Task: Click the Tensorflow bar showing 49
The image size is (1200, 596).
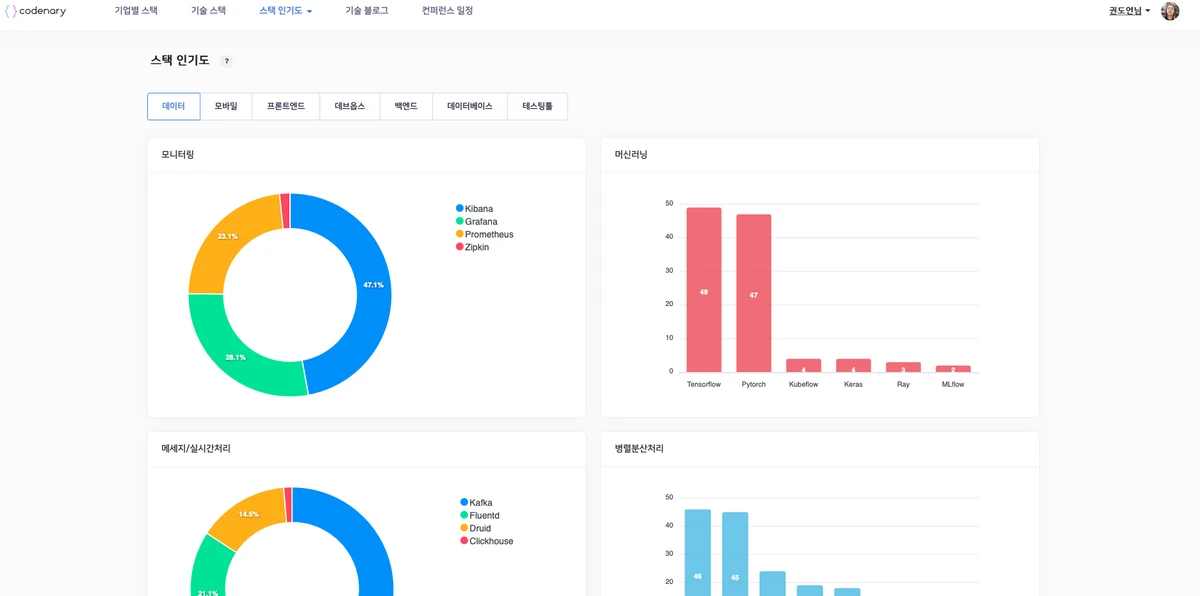Action: [x=704, y=290]
